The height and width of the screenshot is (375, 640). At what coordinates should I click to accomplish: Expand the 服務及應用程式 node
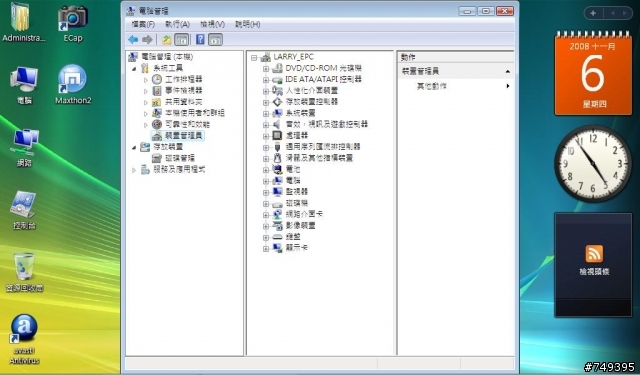[134, 170]
